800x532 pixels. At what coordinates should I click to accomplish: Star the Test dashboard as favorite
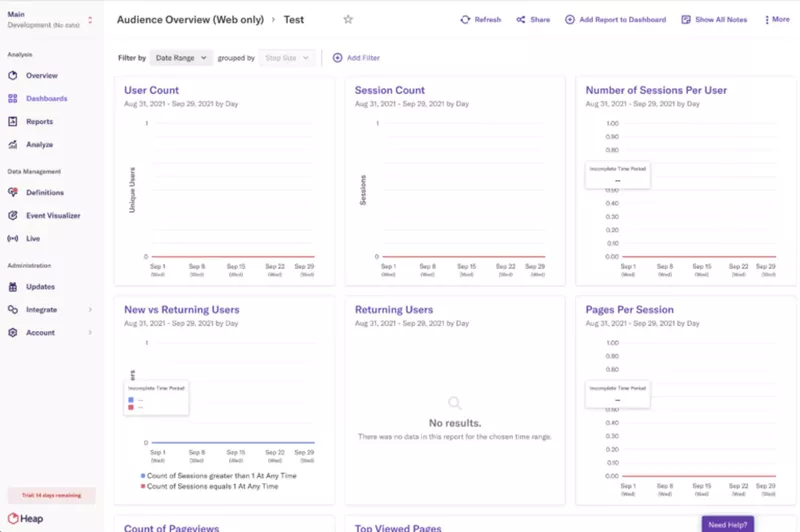point(348,19)
